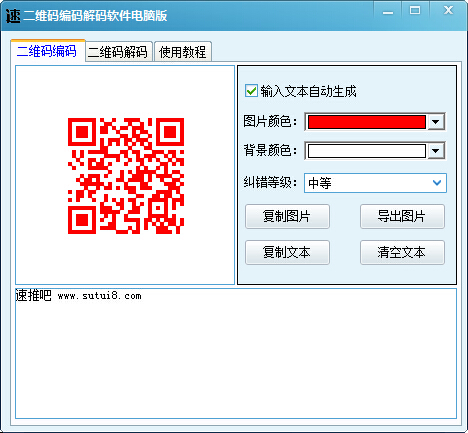Select the 二维码编码 tab

point(47,51)
